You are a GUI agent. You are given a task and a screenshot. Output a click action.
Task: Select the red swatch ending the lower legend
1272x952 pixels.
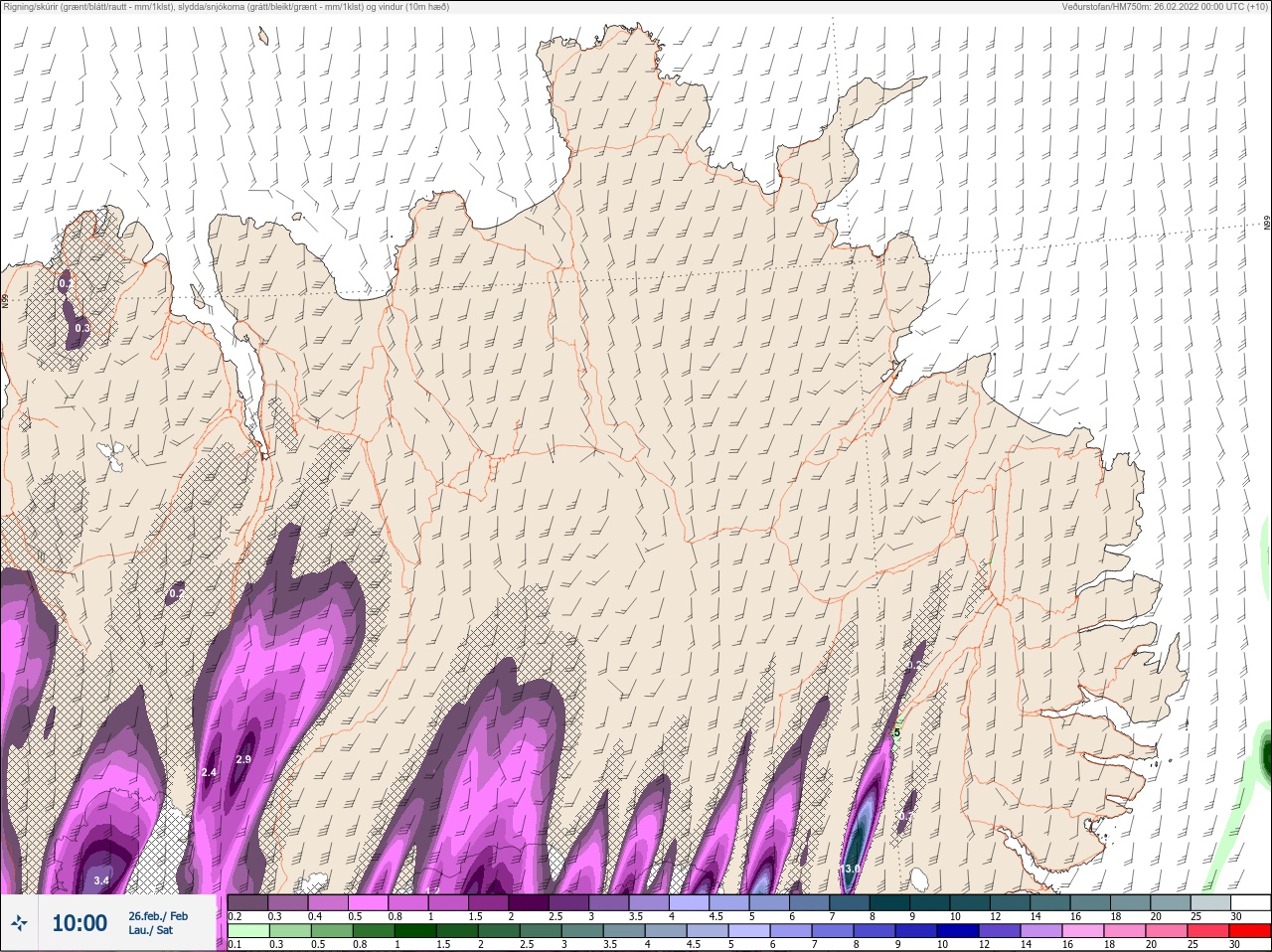point(1250,931)
